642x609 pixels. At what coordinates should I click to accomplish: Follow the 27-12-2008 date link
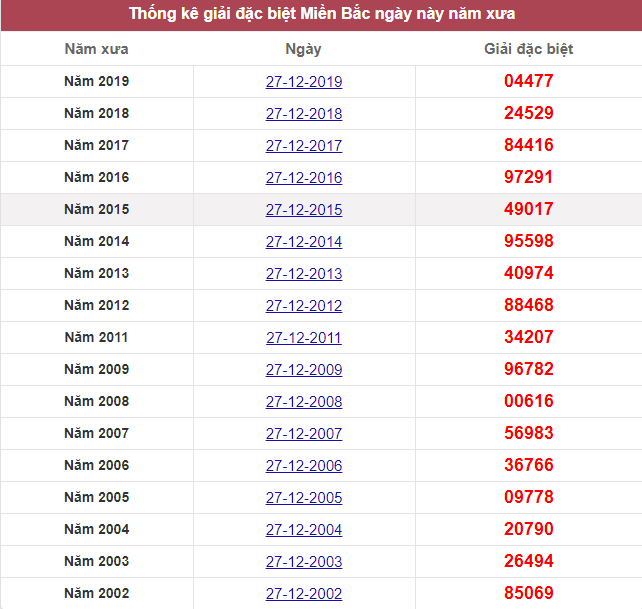pyautogui.click(x=304, y=402)
